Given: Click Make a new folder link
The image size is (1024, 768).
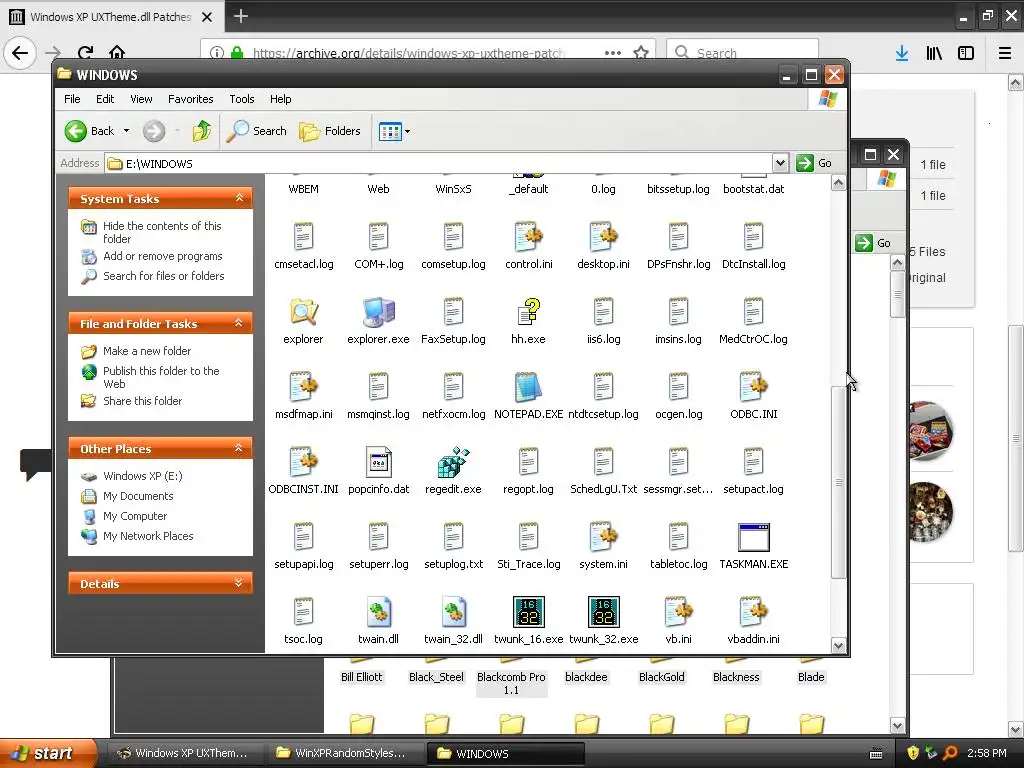Looking at the screenshot, I should click(147, 351).
